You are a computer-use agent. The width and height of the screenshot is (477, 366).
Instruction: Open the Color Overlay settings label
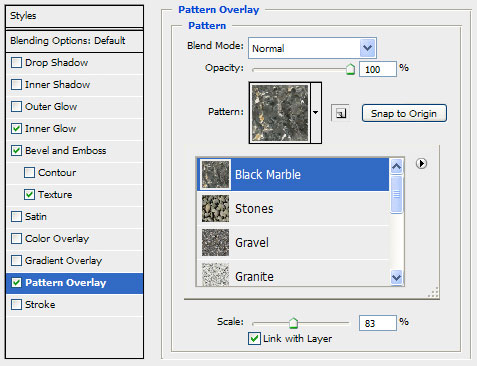pyautogui.click(x=57, y=239)
